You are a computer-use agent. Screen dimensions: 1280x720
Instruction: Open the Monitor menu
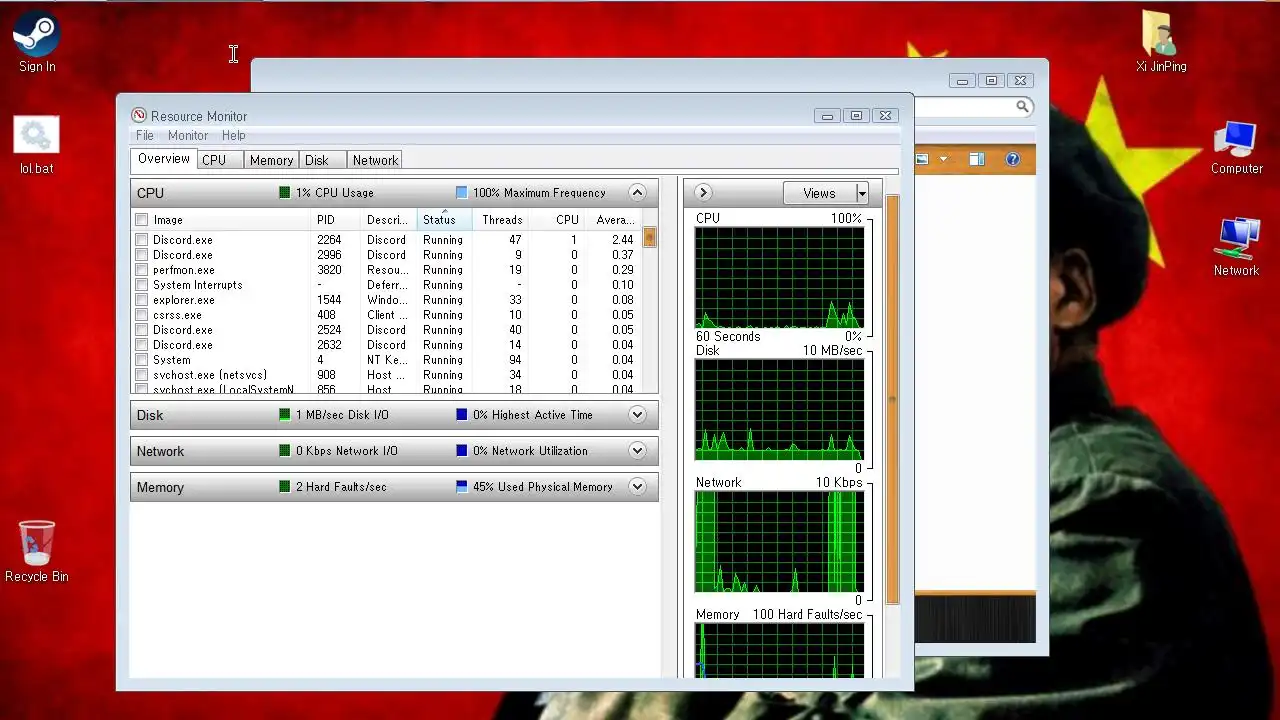pos(188,135)
